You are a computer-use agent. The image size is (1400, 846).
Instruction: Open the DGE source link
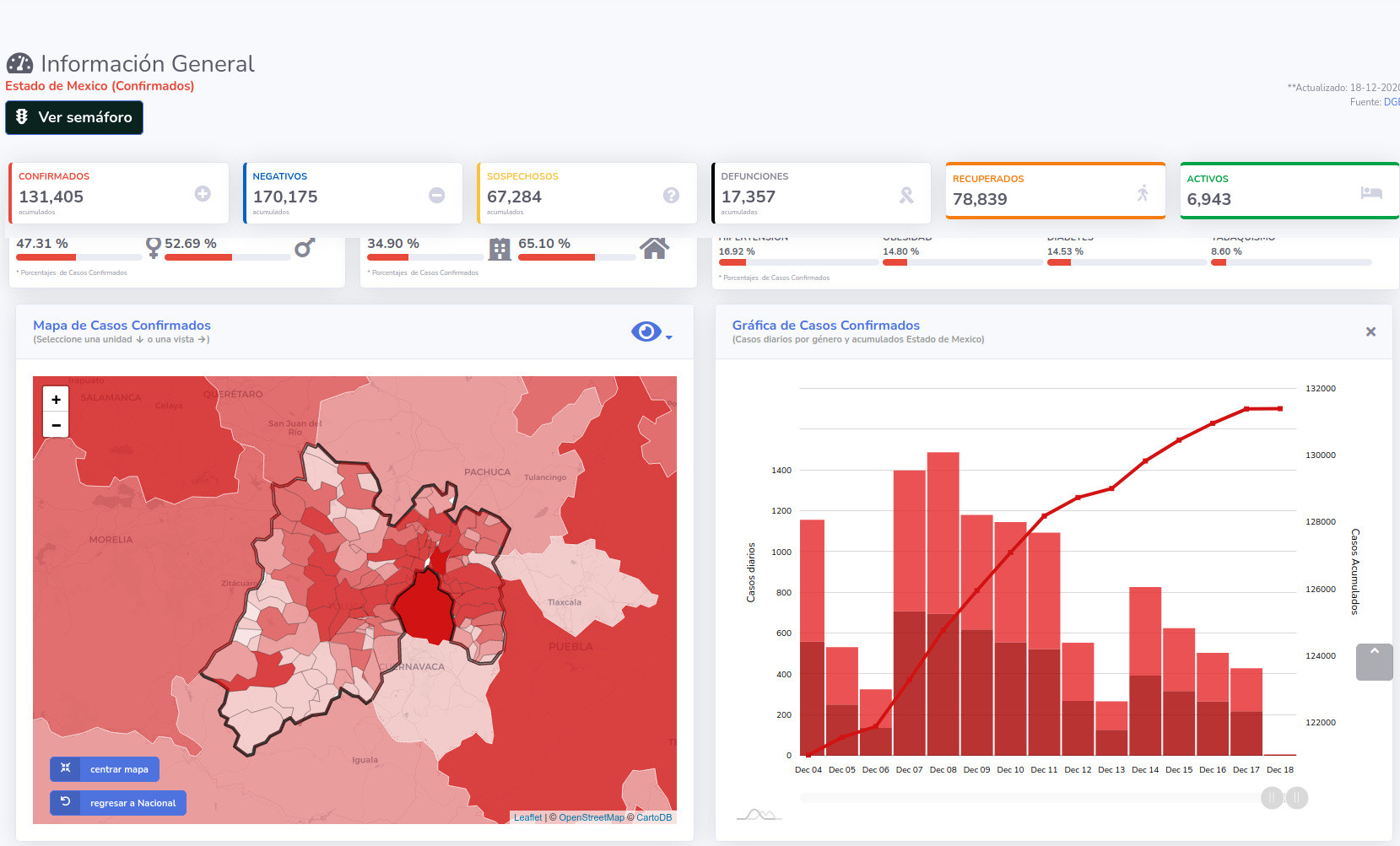click(x=1392, y=102)
